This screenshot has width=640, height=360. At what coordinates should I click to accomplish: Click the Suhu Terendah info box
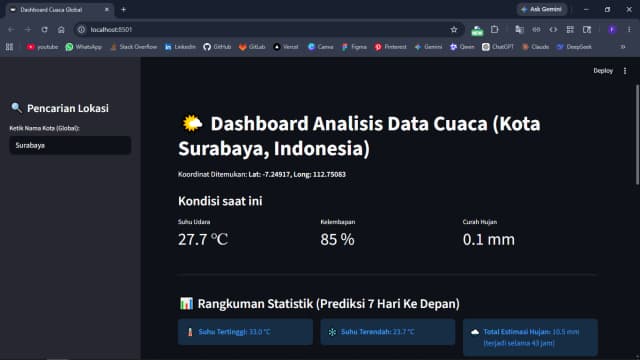(388, 332)
